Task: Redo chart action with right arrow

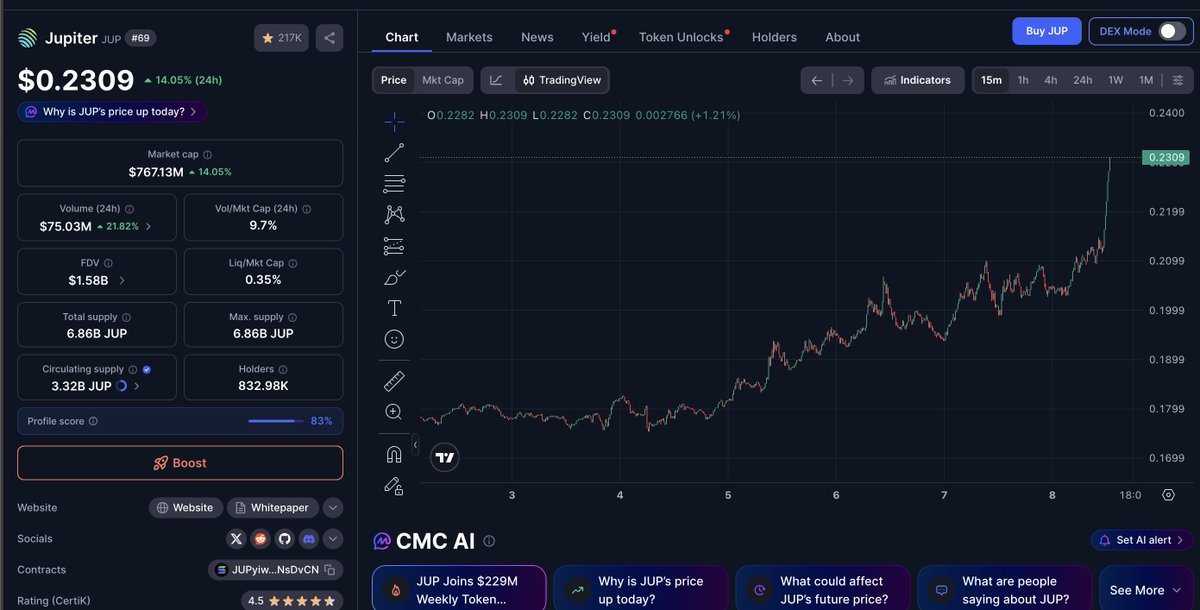Action: [x=848, y=80]
